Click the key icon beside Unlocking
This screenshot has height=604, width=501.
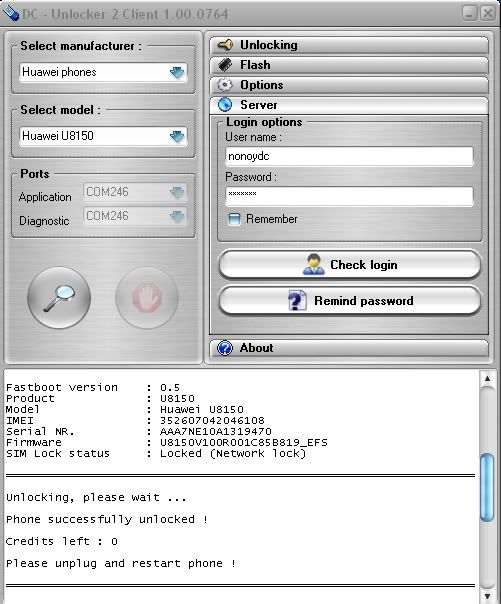click(225, 45)
